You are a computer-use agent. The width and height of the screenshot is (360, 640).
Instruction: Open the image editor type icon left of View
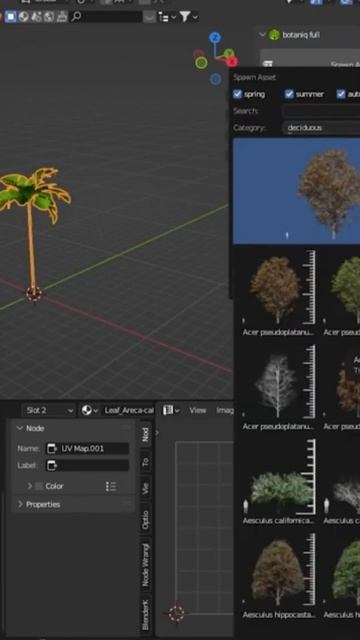click(x=168, y=410)
